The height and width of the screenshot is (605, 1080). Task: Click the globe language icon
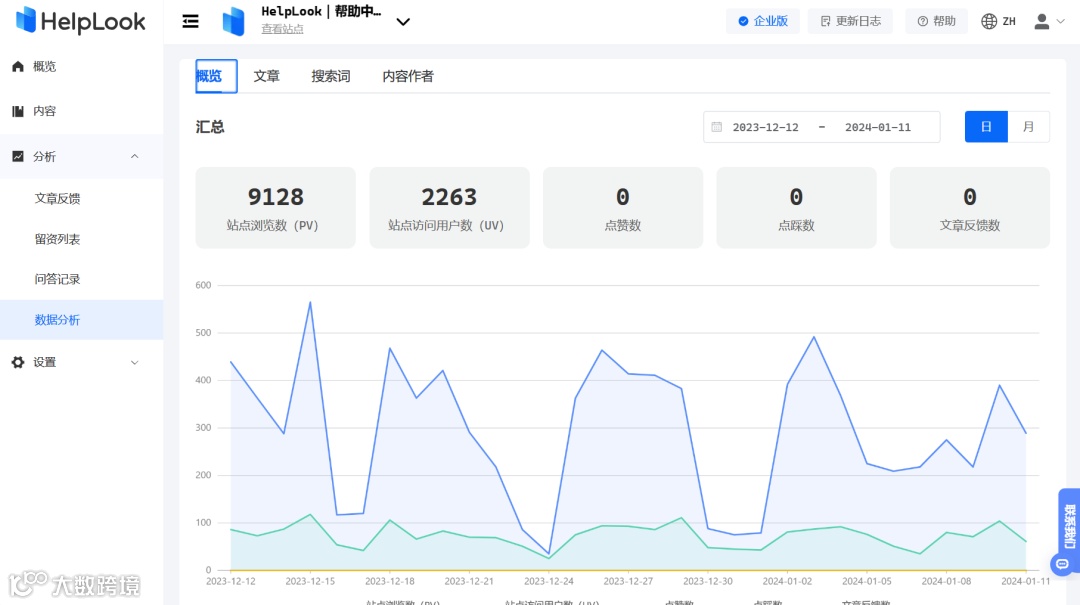tap(989, 21)
